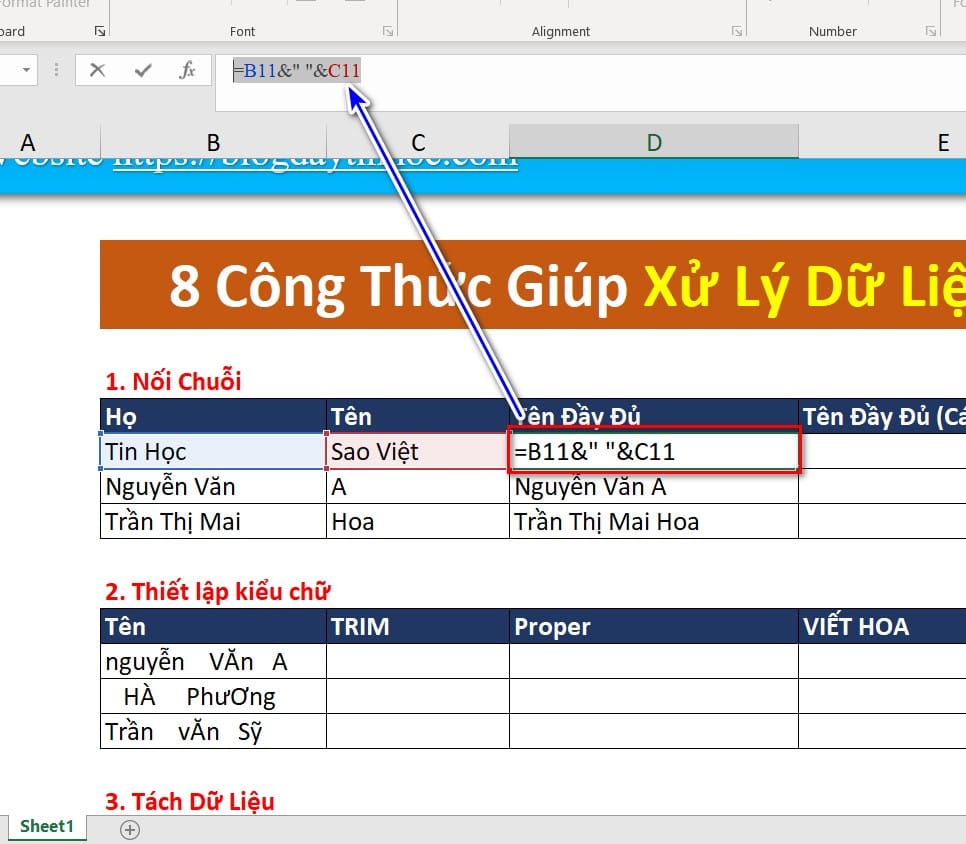Open Font settings dialog launcher
The height and width of the screenshot is (844, 966).
[388, 31]
